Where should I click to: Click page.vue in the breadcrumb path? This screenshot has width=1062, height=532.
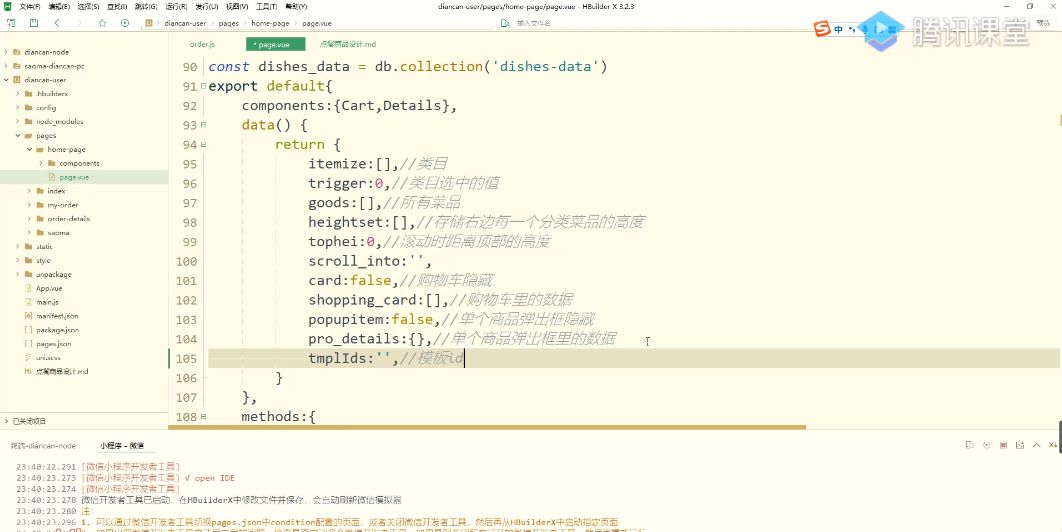pyautogui.click(x=316, y=23)
